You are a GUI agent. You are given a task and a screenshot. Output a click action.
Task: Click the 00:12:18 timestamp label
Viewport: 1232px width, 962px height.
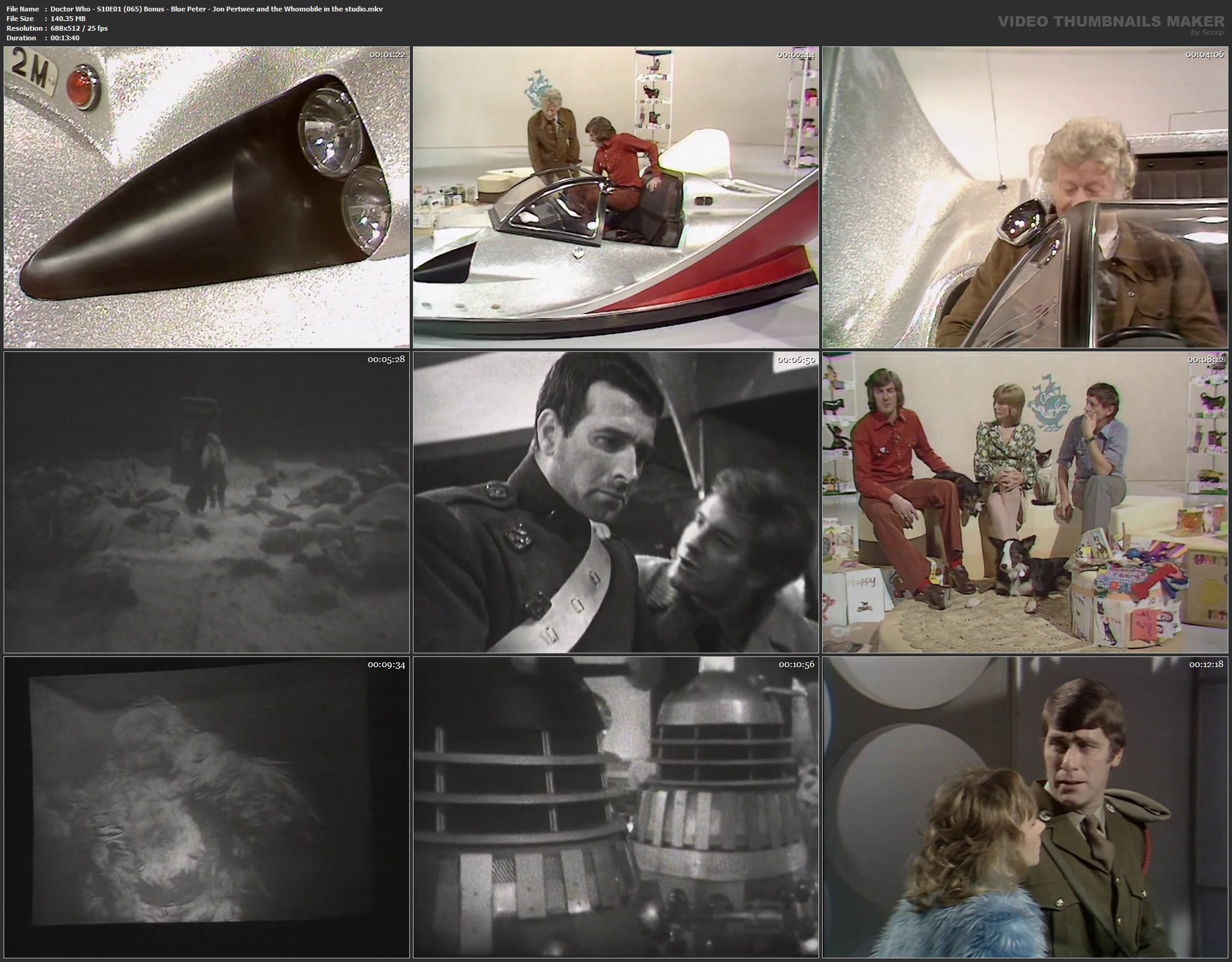(1206, 665)
